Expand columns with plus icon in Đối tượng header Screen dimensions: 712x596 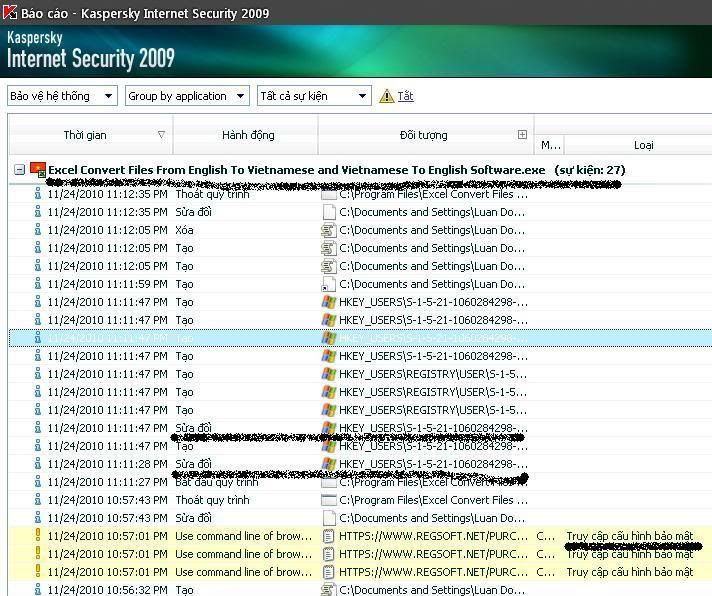522,134
